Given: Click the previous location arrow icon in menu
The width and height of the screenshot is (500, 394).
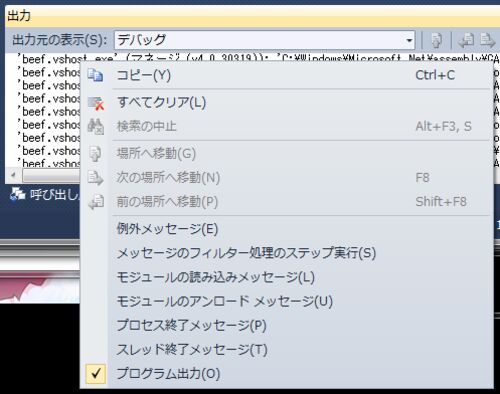Looking at the screenshot, I should click(x=96, y=202).
